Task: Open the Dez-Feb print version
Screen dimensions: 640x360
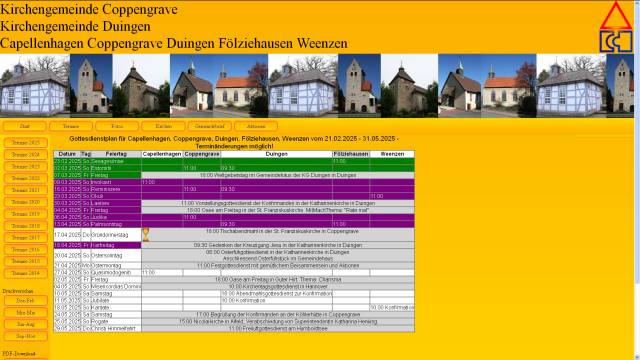Action: (x=26, y=300)
